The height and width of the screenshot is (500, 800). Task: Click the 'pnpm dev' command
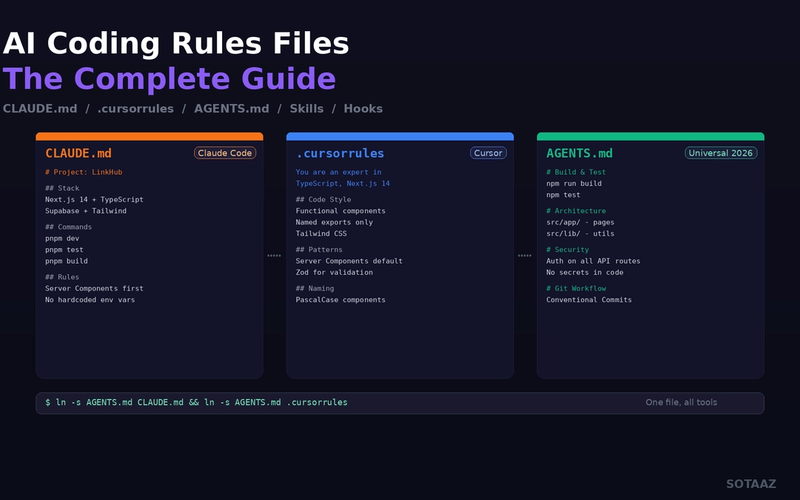coord(62,238)
